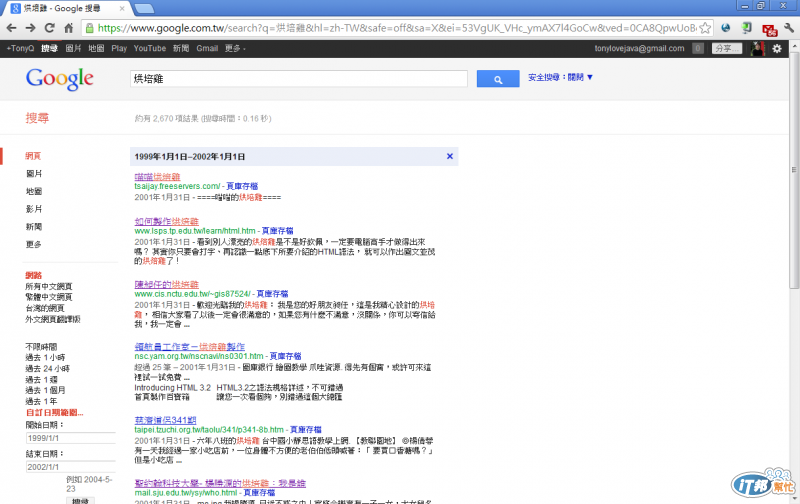Open Google settings gear icon
800x504 pixels.
[777, 48]
